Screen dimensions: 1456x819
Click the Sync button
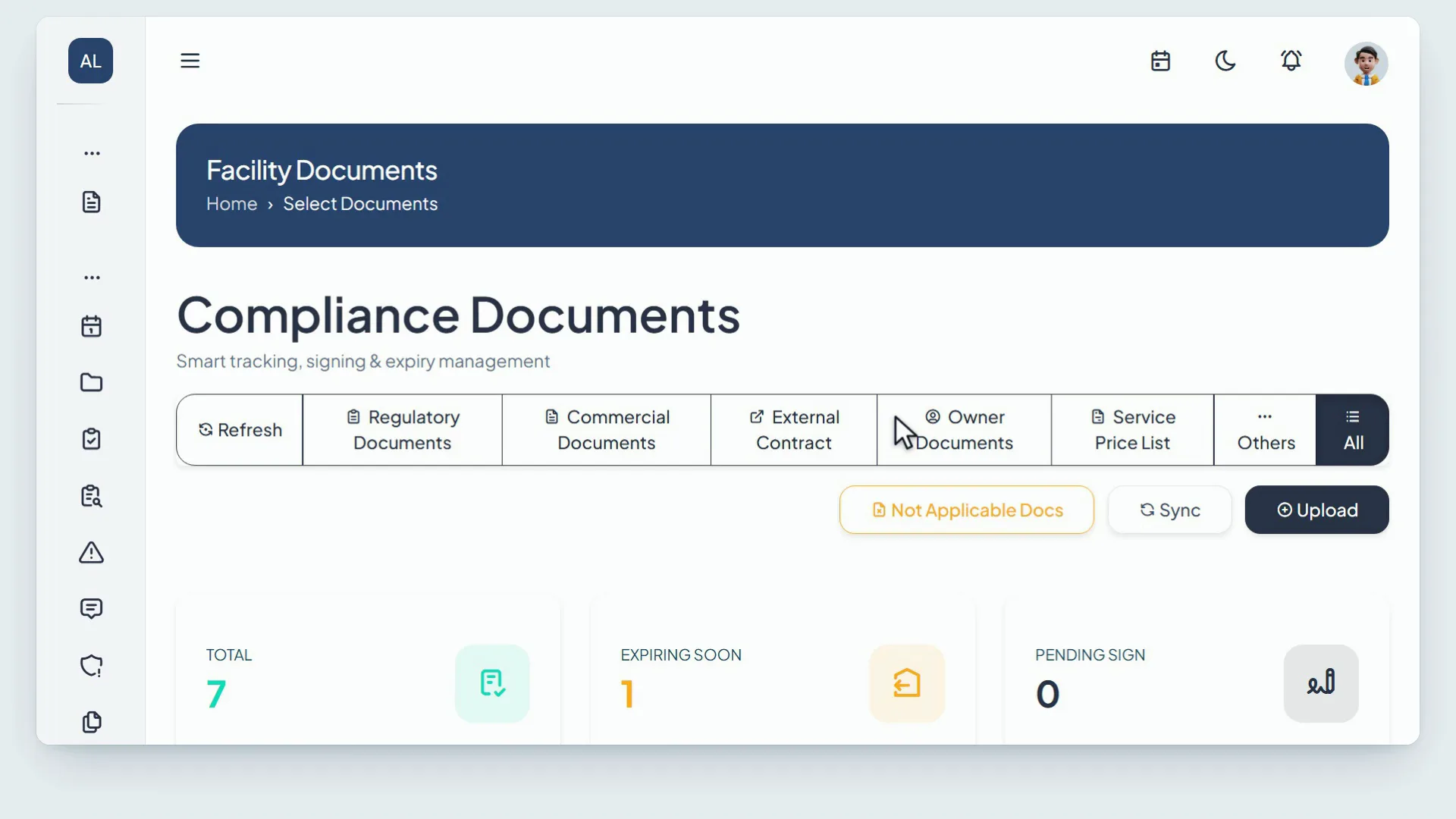click(1170, 510)
